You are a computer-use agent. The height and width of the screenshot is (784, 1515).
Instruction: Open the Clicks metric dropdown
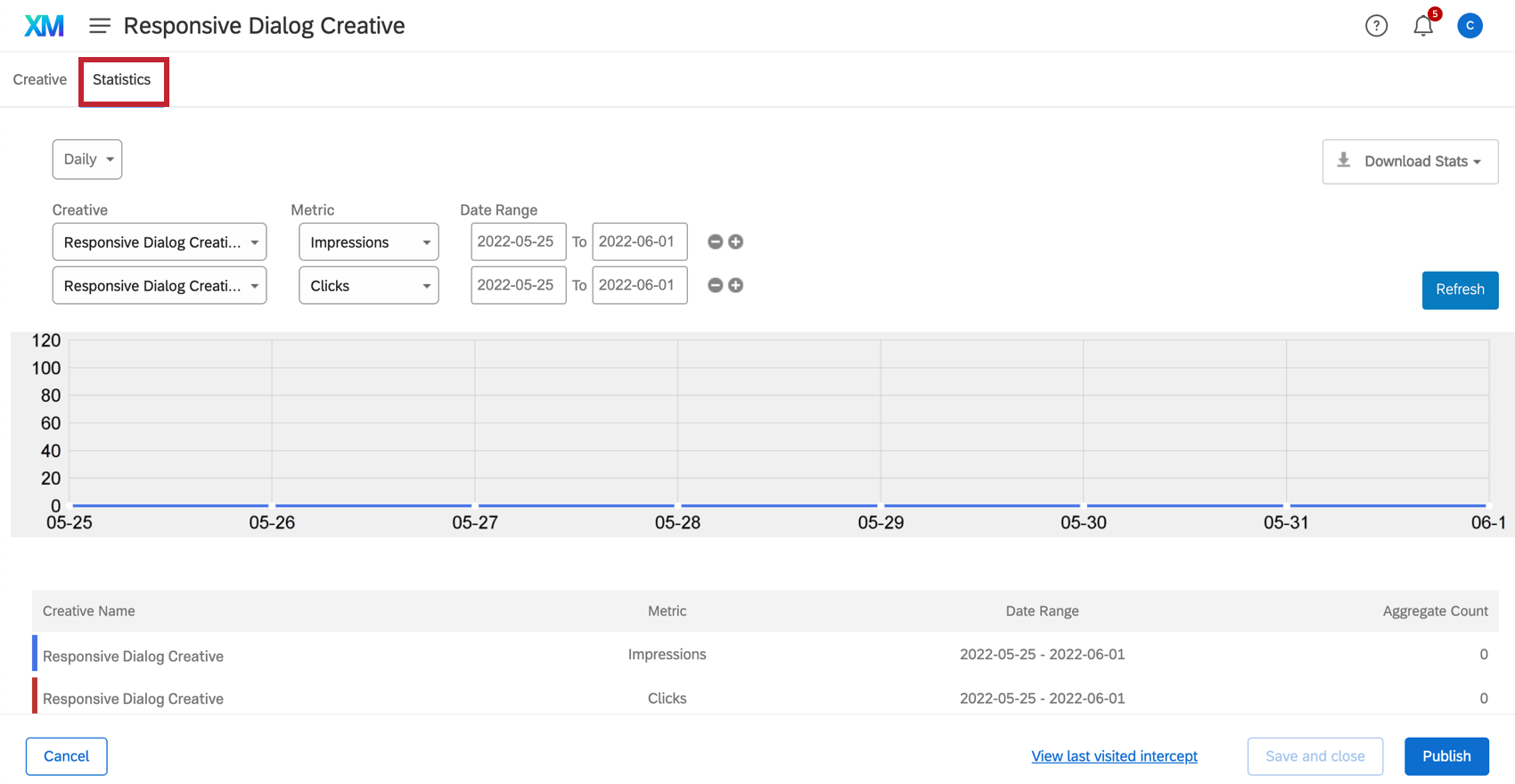(368, 286)
